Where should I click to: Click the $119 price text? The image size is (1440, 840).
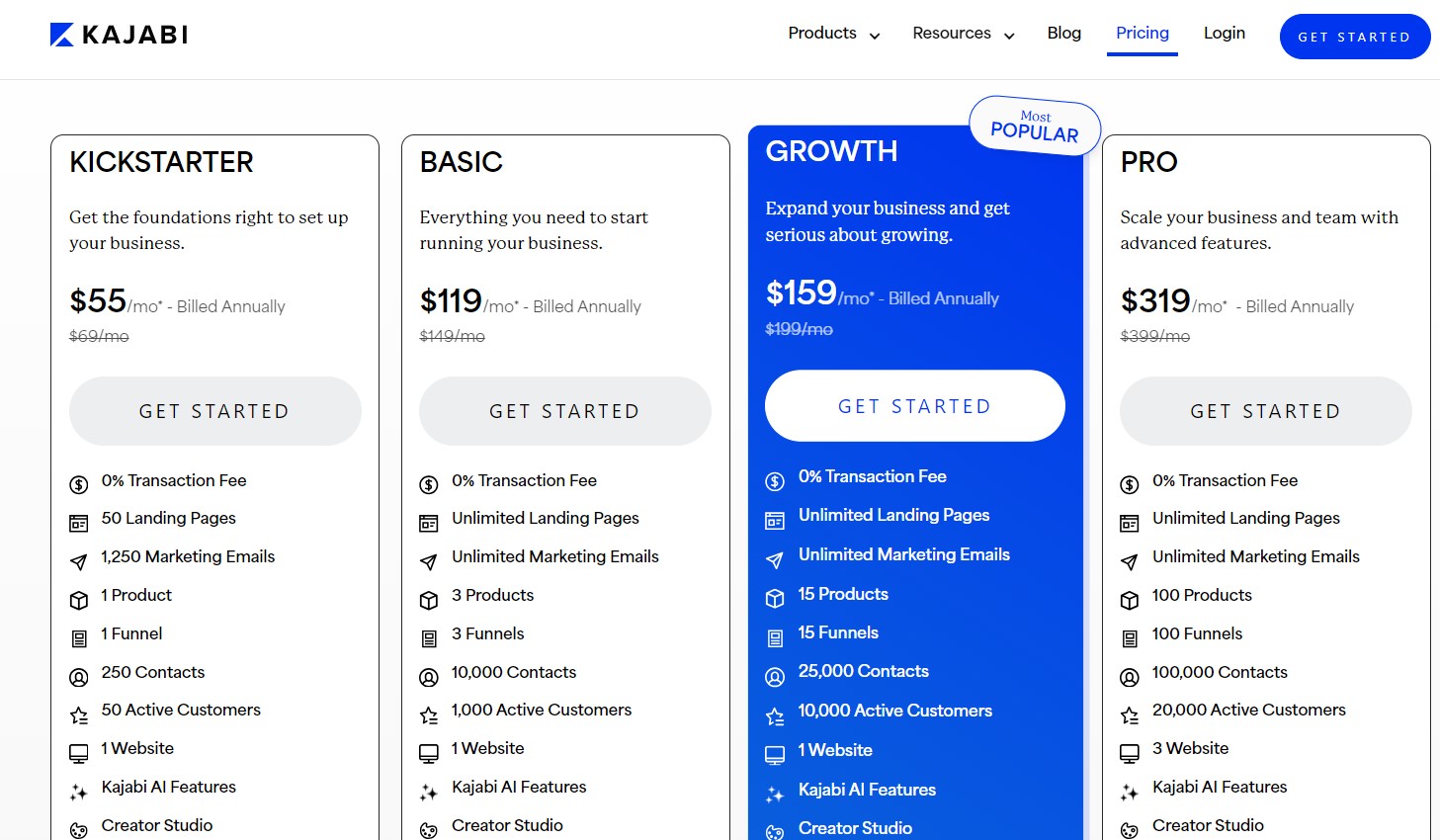[x=451, y=300]
